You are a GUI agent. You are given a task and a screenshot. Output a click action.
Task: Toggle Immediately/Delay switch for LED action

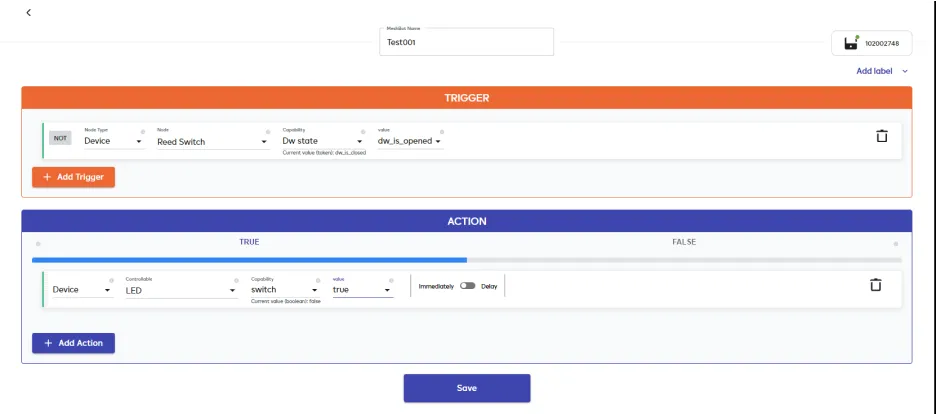click(467, 286)
